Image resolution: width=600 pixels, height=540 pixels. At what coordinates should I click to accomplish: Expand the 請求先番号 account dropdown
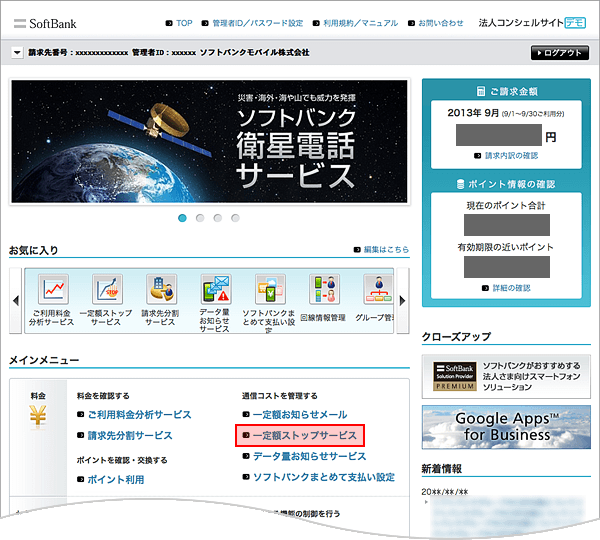pyautogui.click(x=17, y=52)
